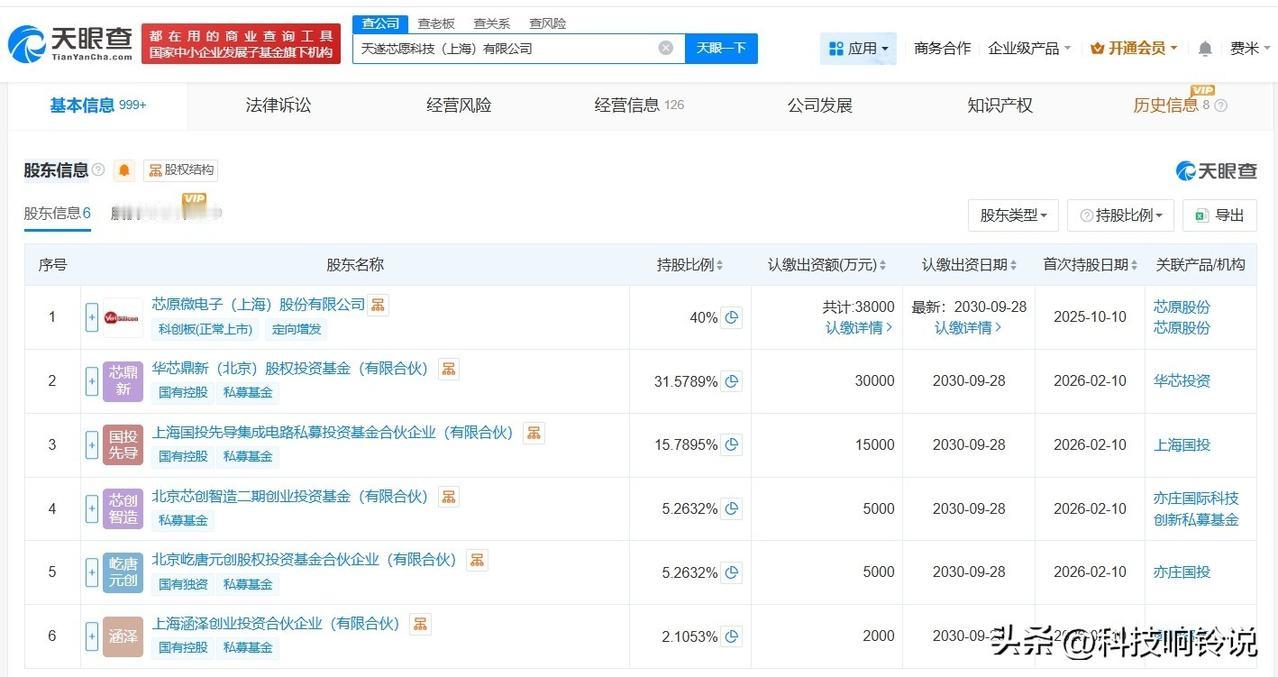Open the 股东类型 filter dropdown
Viewport: 1278px width, 677px height.
pos(1013,215)
